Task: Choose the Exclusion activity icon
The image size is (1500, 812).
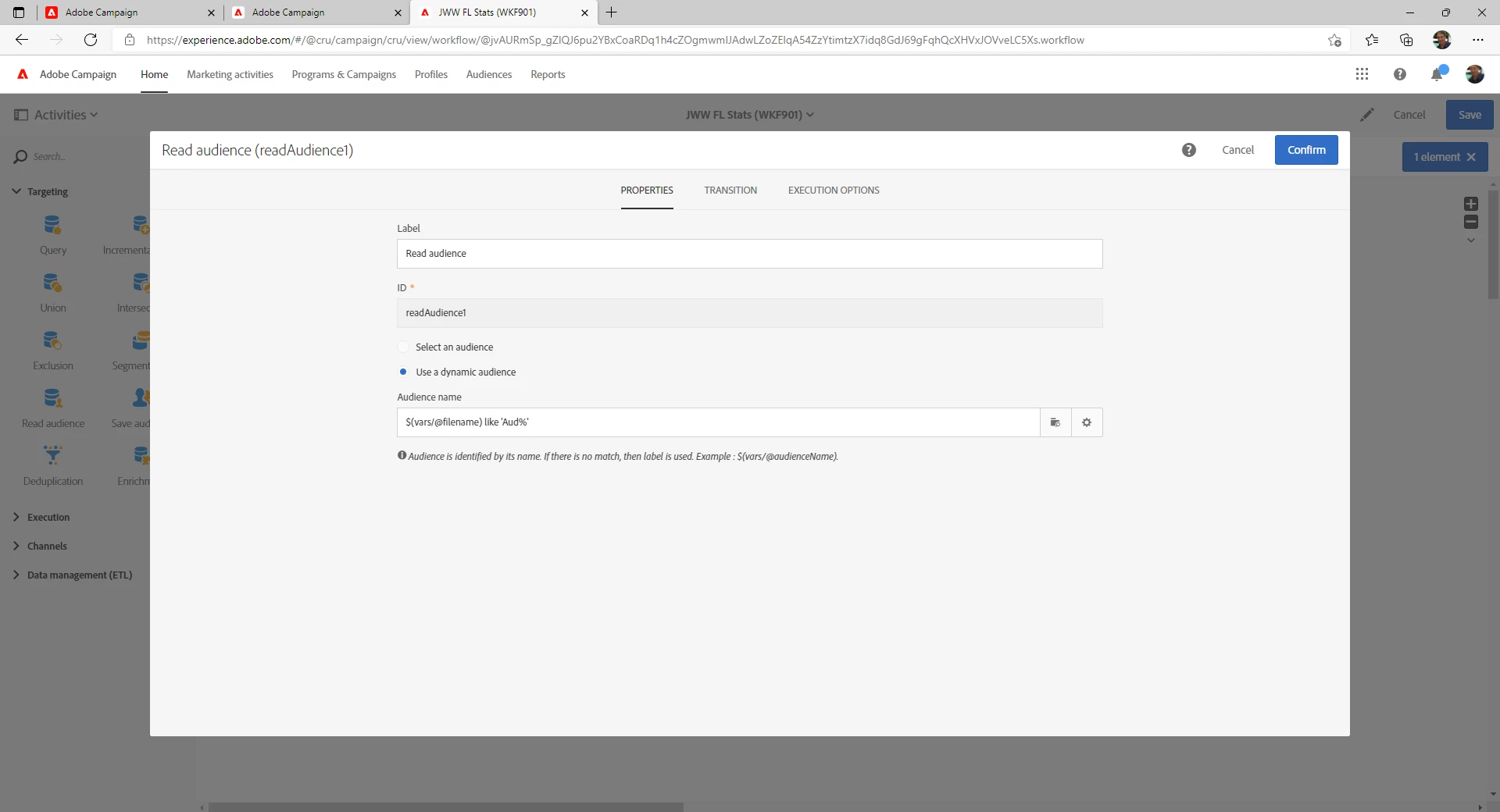Action: click(x=52, y=340)
